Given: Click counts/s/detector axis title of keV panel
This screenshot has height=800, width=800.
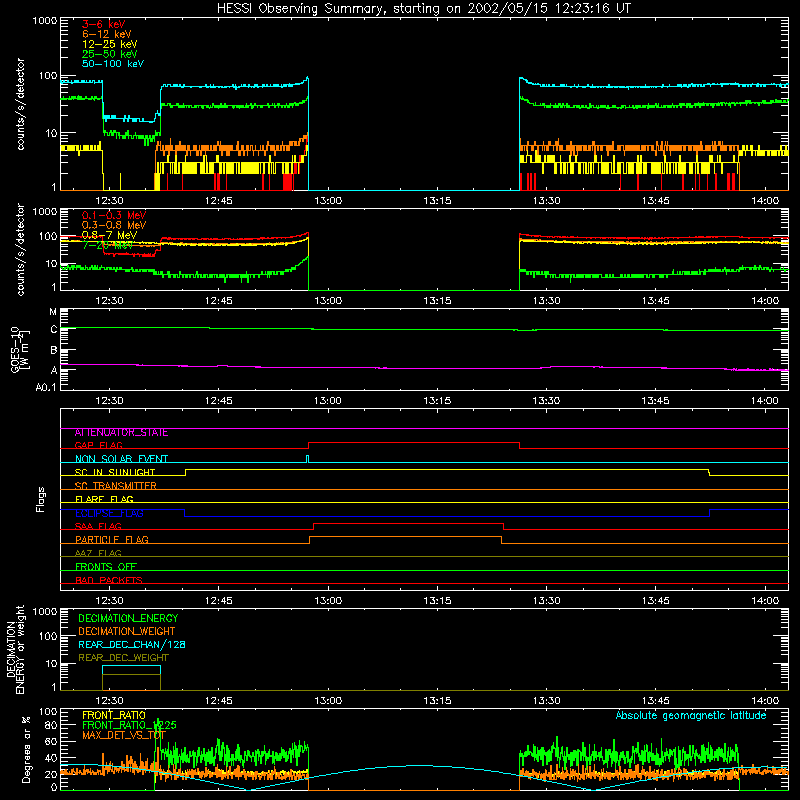Looking at the screenshot, I should click(x=20, y=104).
